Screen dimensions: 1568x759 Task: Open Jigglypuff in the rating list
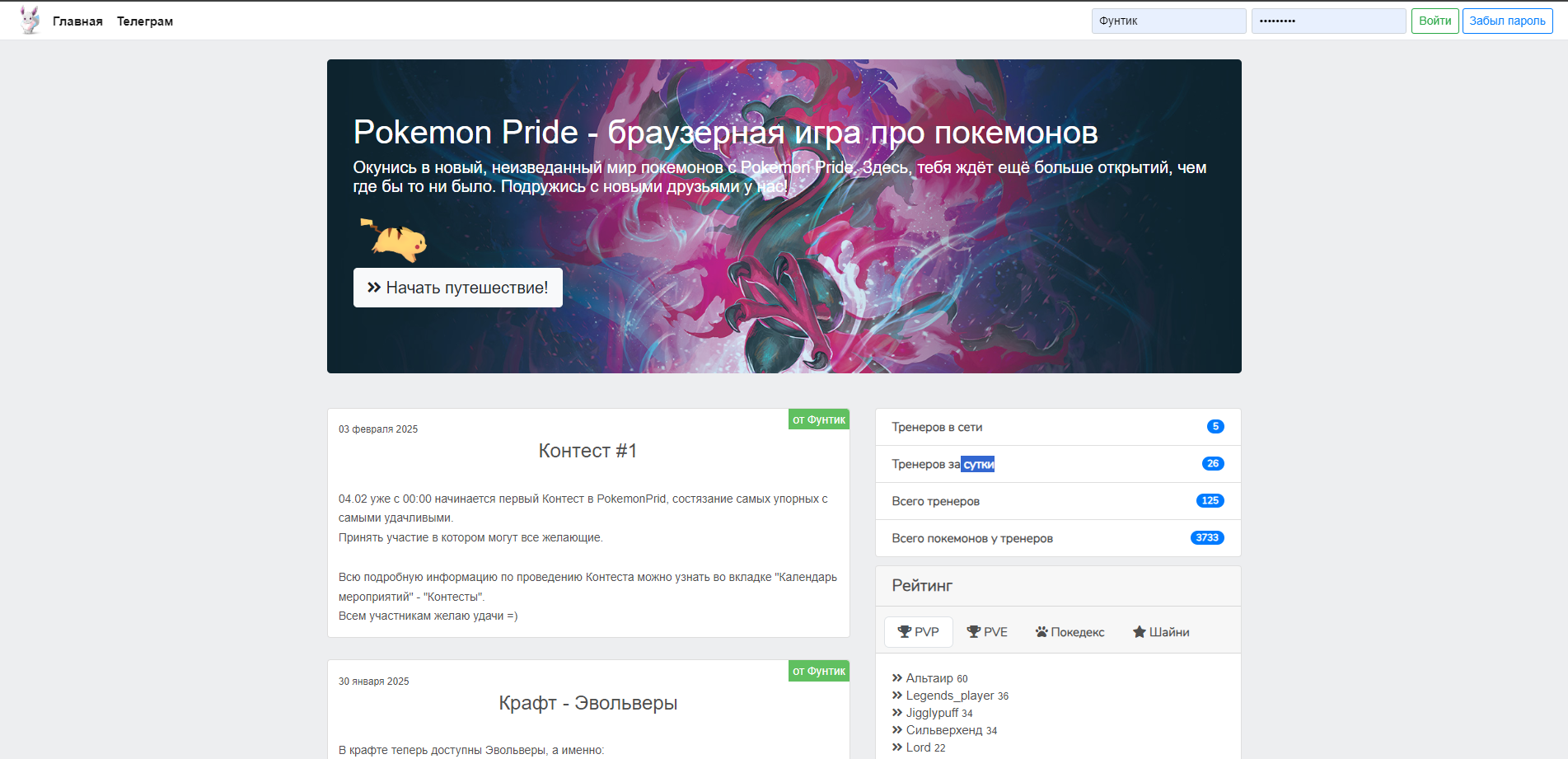point(932,713)
